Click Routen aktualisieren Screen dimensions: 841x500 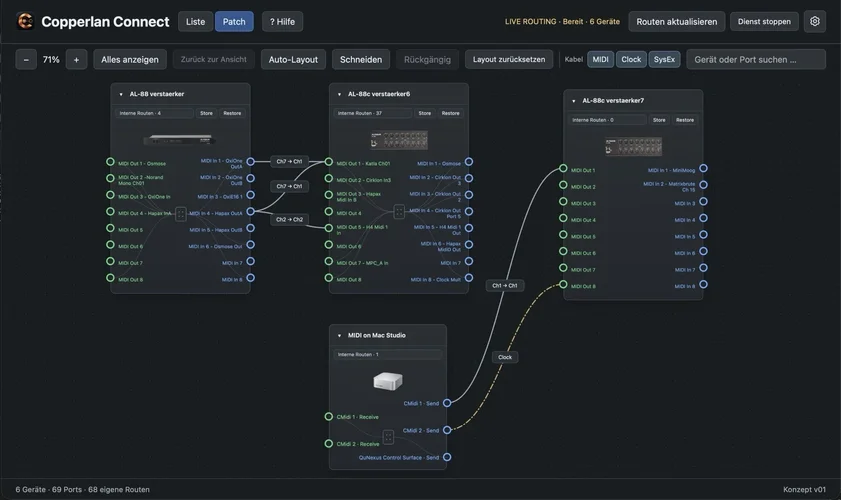click(x=676, y=21)
